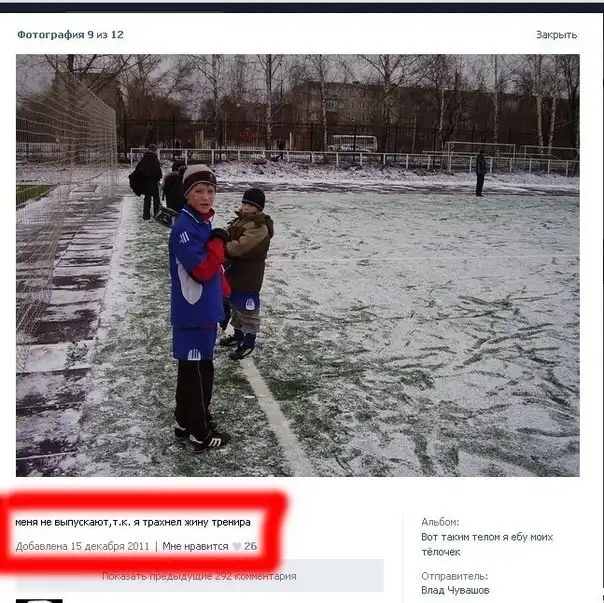Image resolution: width=604 pixels, height=603 pixels.
Task: Open sender profile Влад Чувашов
Action: tap(455, 590)
